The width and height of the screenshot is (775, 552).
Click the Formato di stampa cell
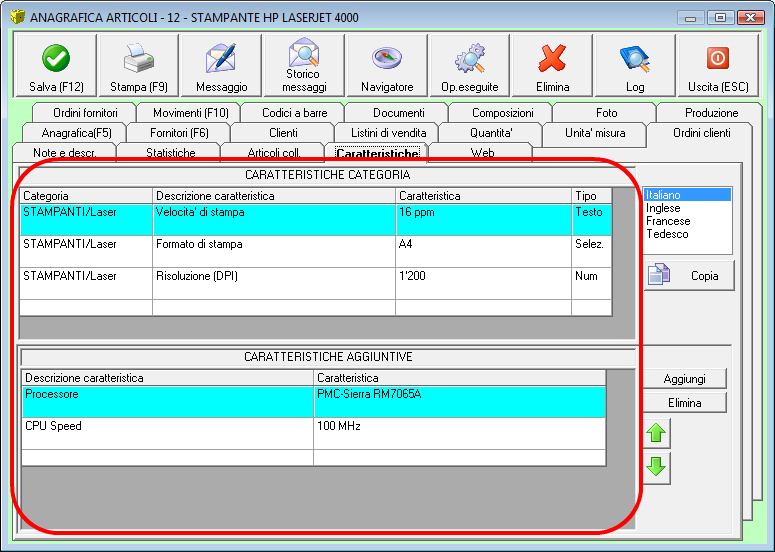coord(274,251)
